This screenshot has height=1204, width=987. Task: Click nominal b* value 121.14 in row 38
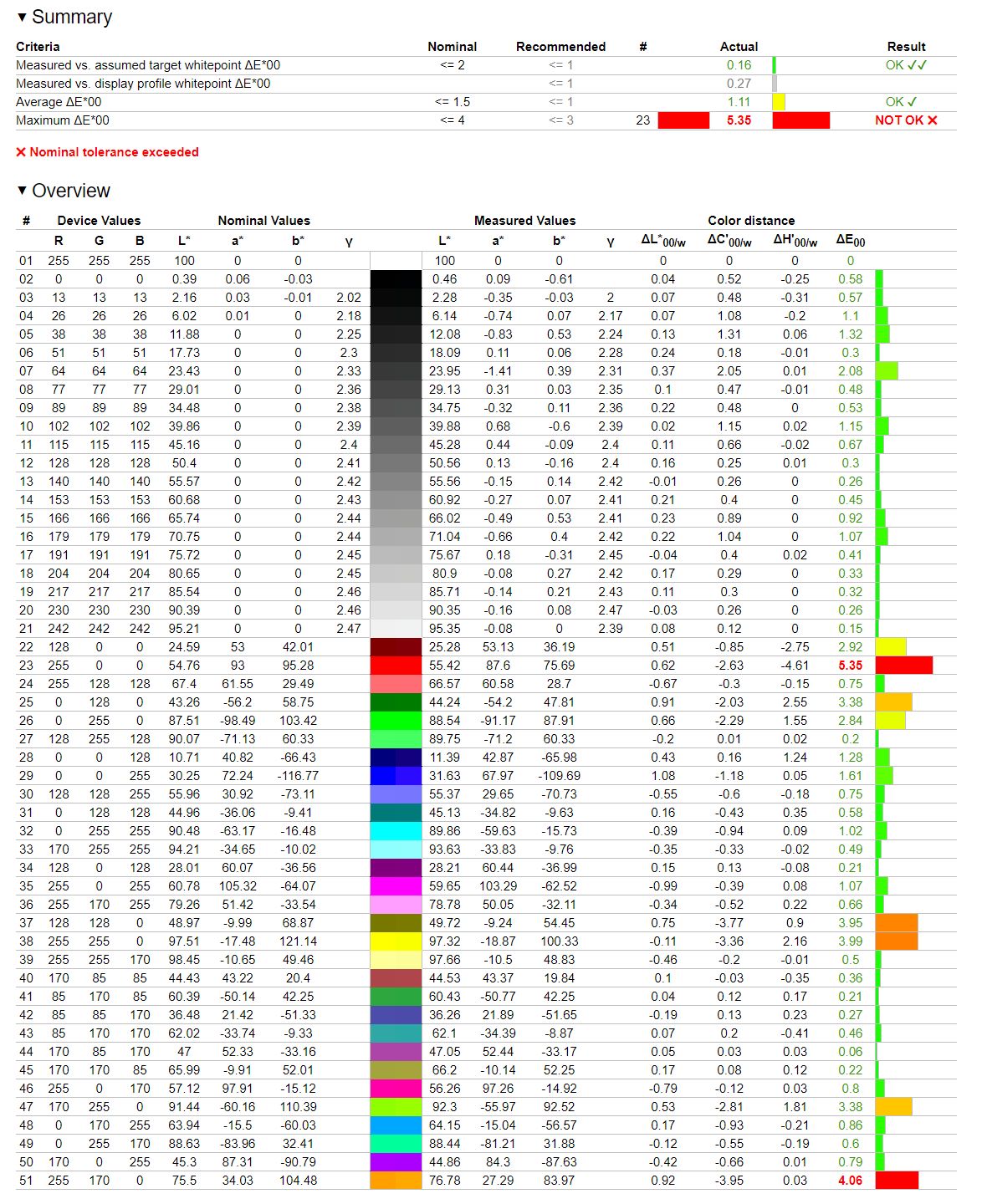pos(298,941)
